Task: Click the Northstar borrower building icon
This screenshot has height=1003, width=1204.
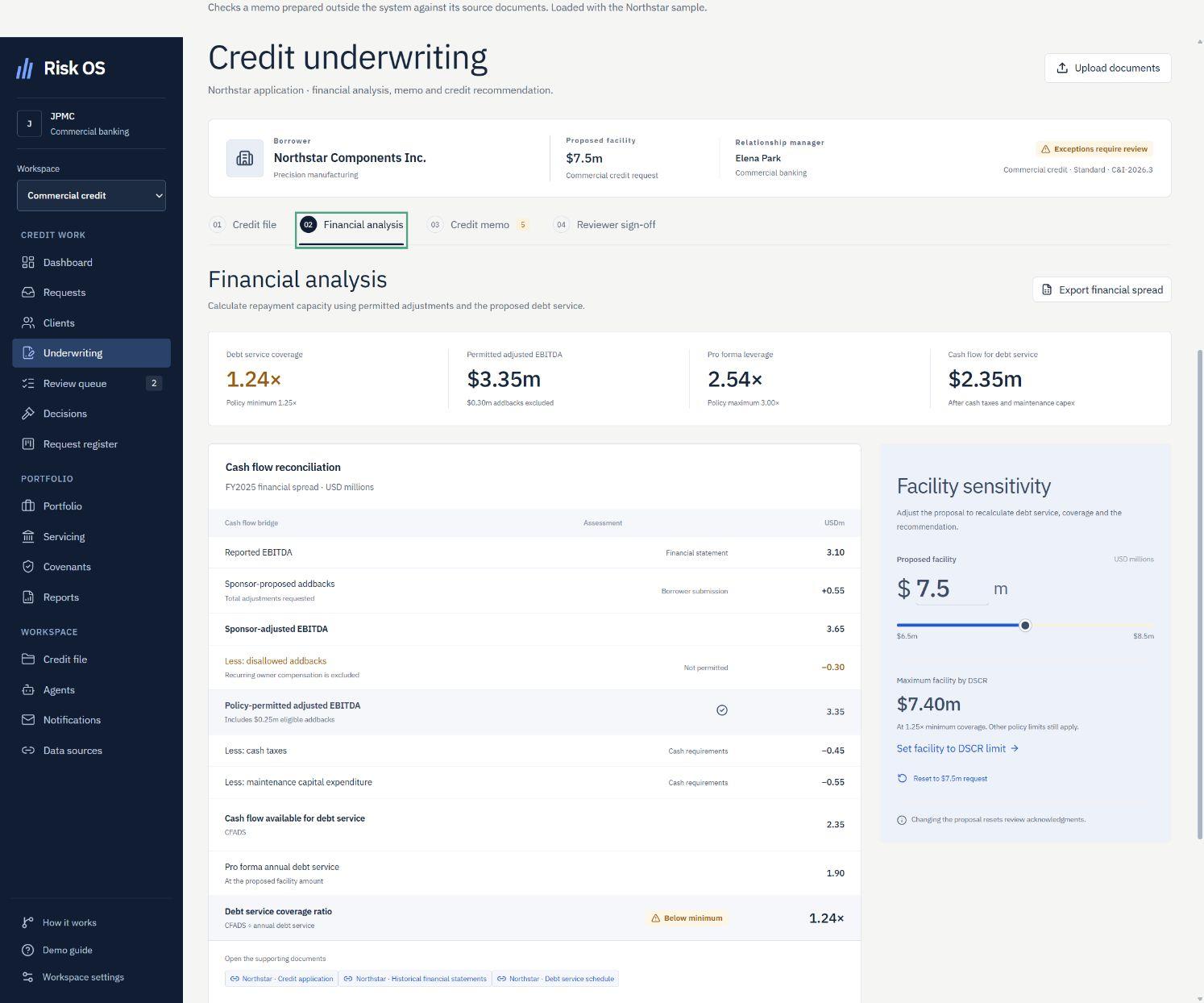Action: click(x=244, y=159)
